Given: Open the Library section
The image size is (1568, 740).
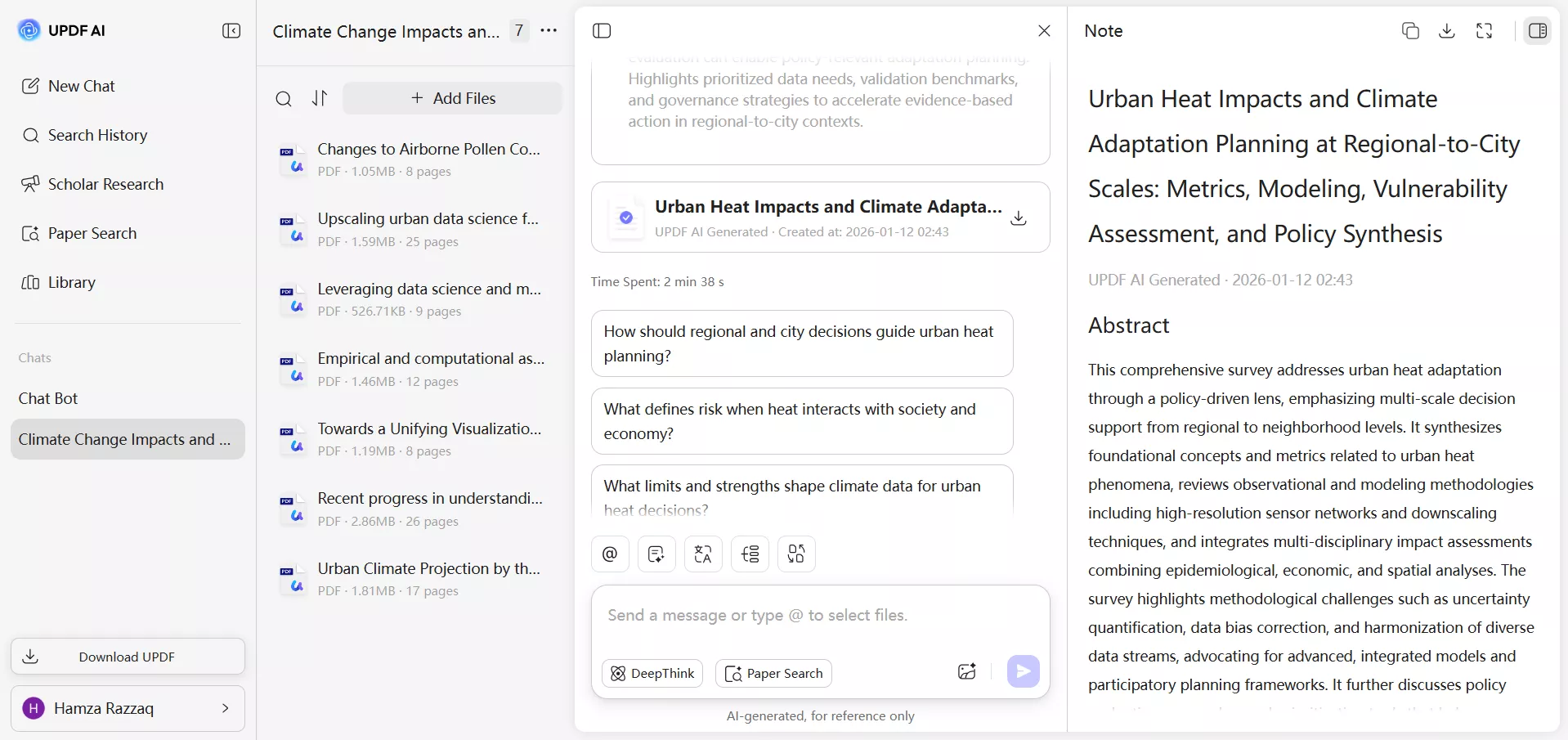Looking at the screenshot, I should (71, 283).
